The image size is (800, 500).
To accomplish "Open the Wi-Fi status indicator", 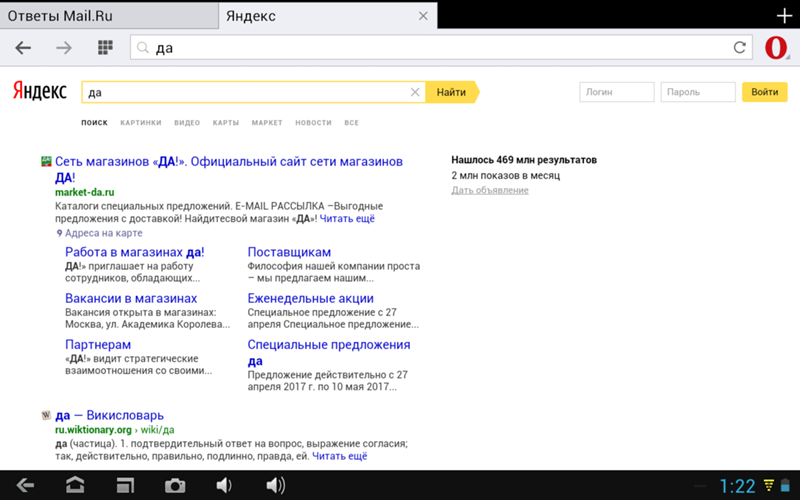I will (768, 485).
